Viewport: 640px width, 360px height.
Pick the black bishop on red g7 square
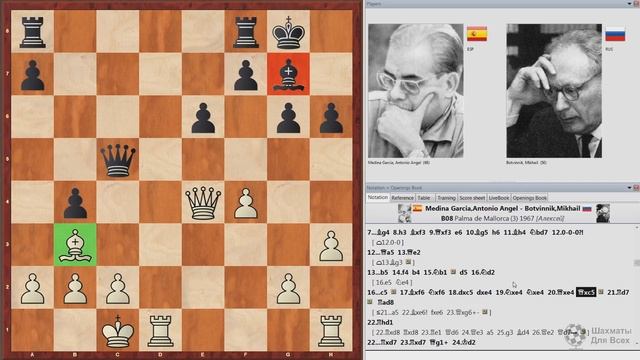coord(288,74)
